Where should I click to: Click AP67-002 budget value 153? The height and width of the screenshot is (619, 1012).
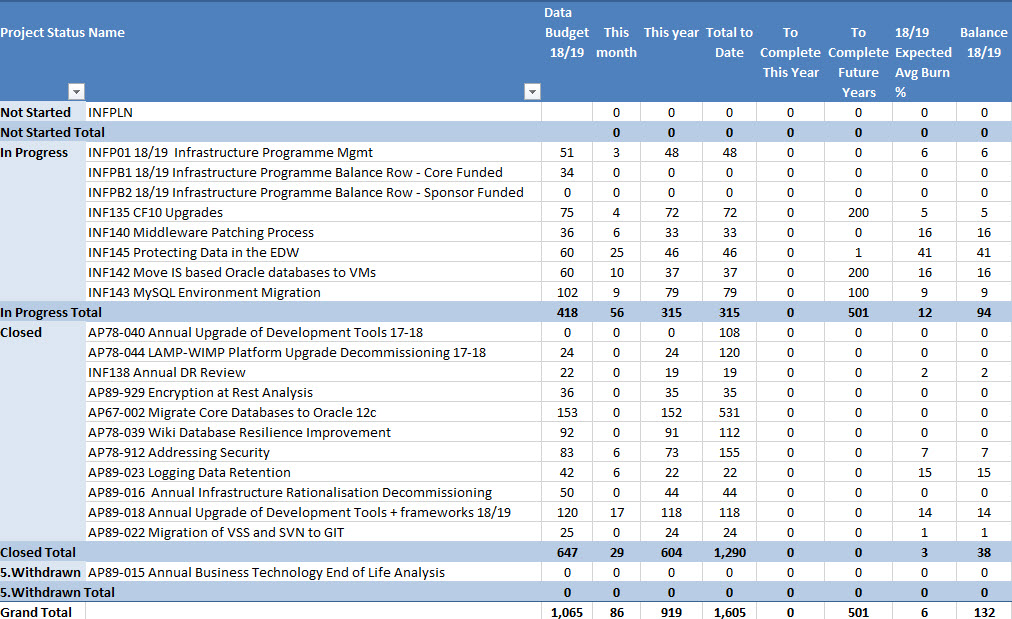(x=567, y=412)
